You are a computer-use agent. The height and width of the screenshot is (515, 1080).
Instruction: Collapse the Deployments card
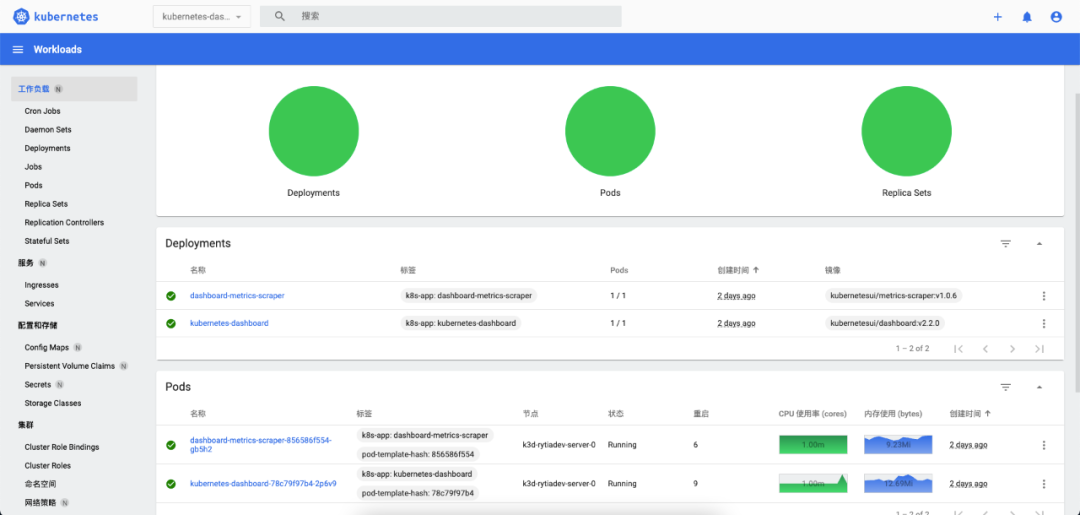pyautogui.click(x=1039, y=244)
